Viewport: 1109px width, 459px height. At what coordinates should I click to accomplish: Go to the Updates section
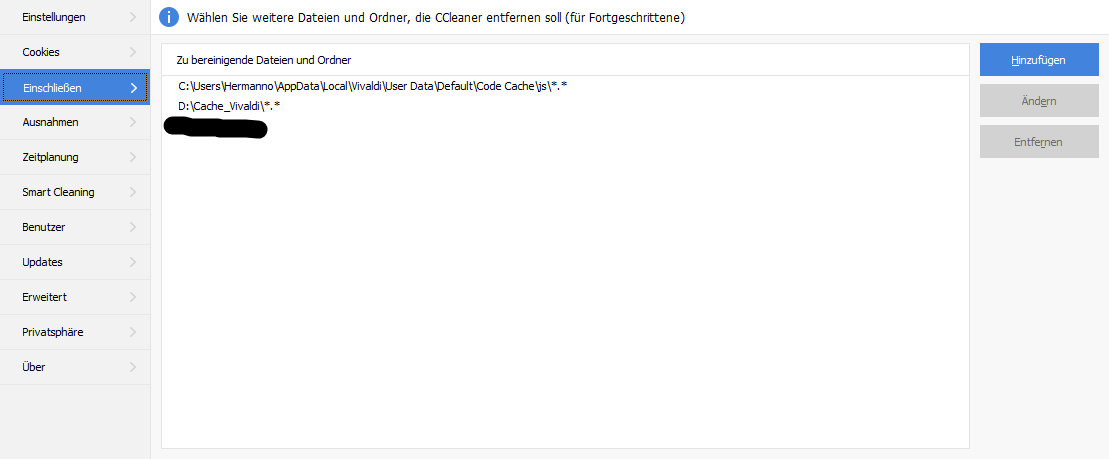click(x=75, y=262)
